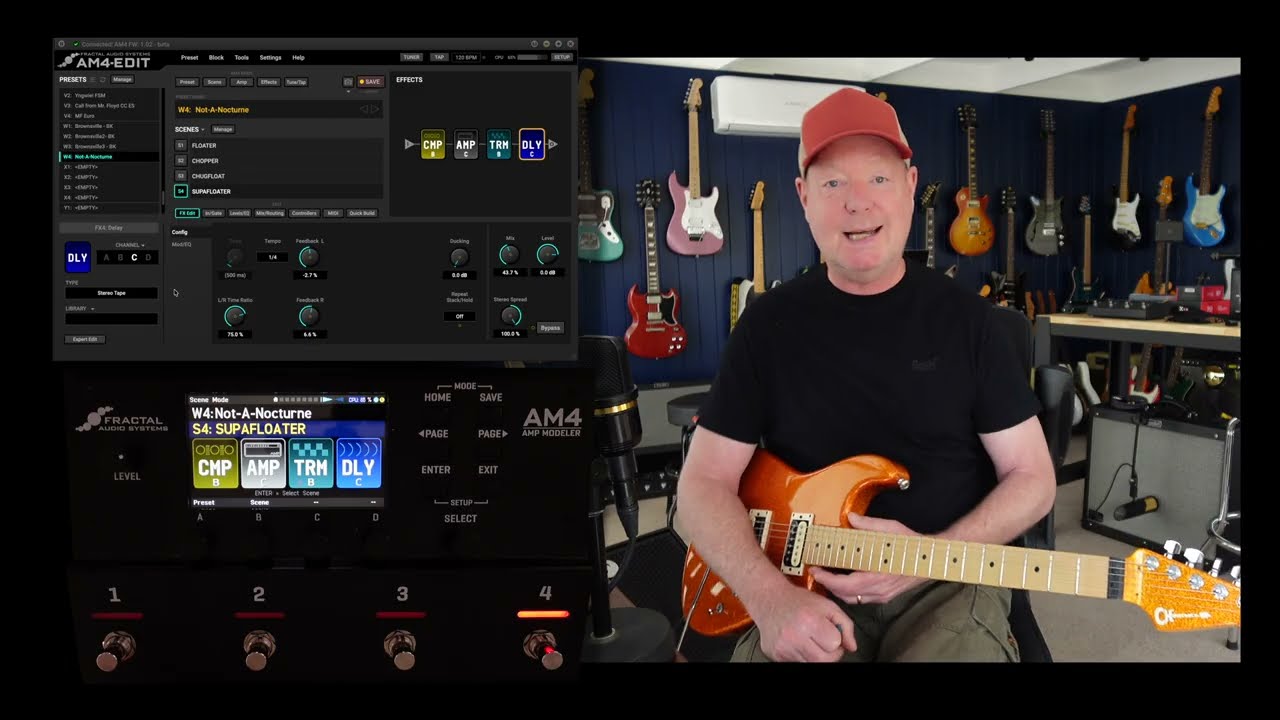Open the delay TYPE Stereo Tape dropdown
The image size is (1280, 720).
(x=111, y=293)
